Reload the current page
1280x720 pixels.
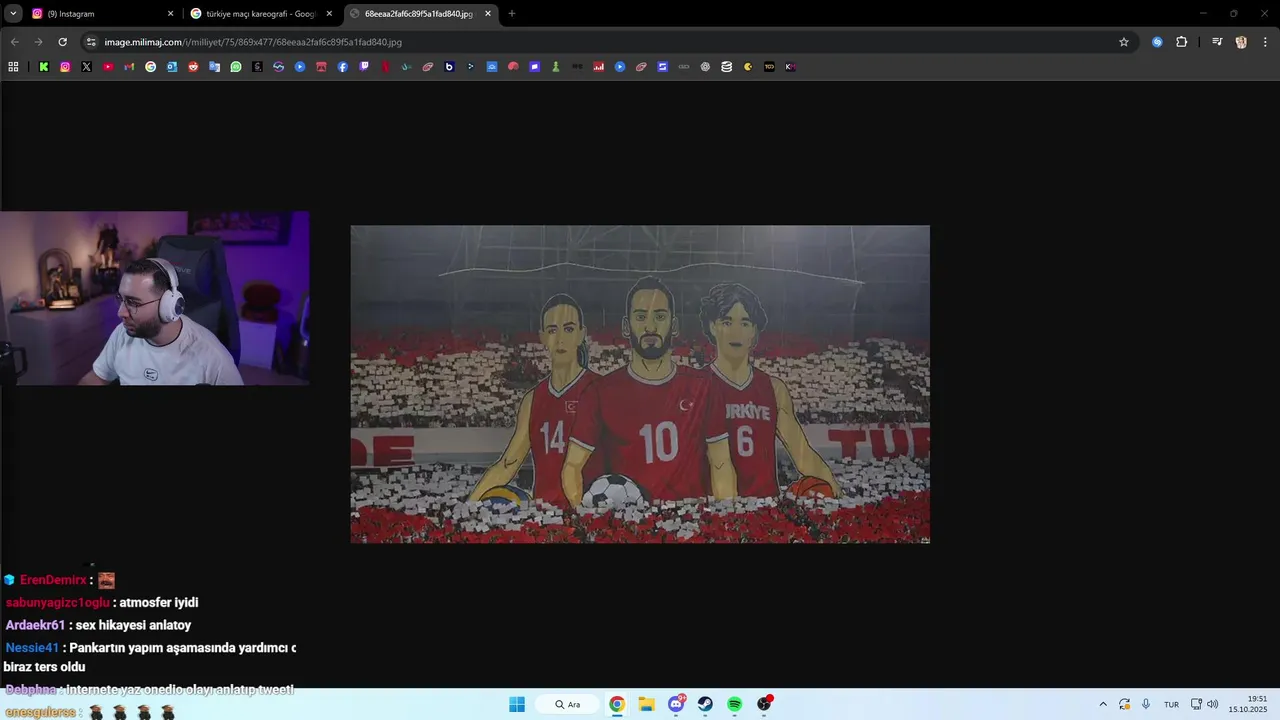coord(62,42)
